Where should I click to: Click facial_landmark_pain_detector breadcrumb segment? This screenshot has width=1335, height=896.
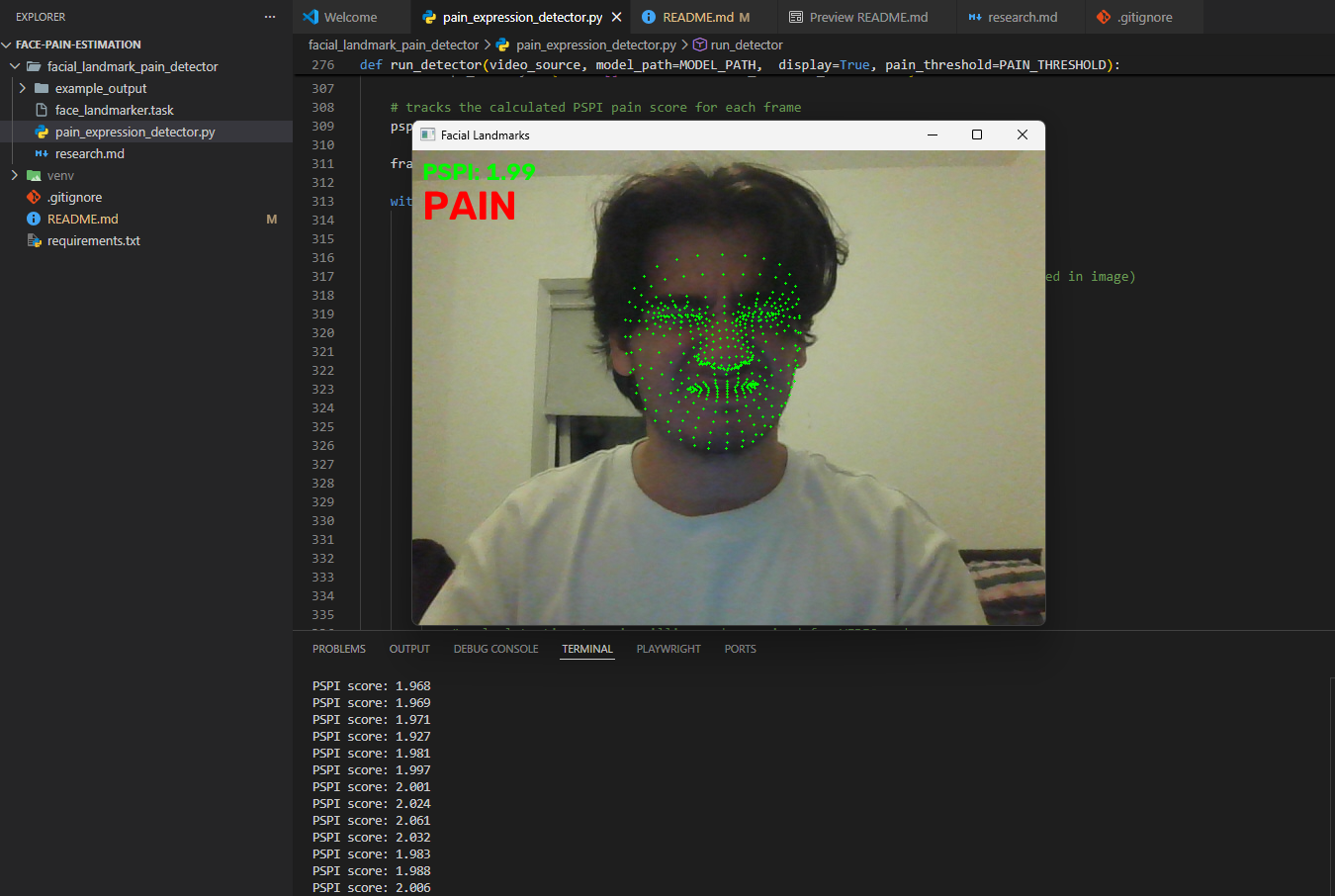click(394, 45)
